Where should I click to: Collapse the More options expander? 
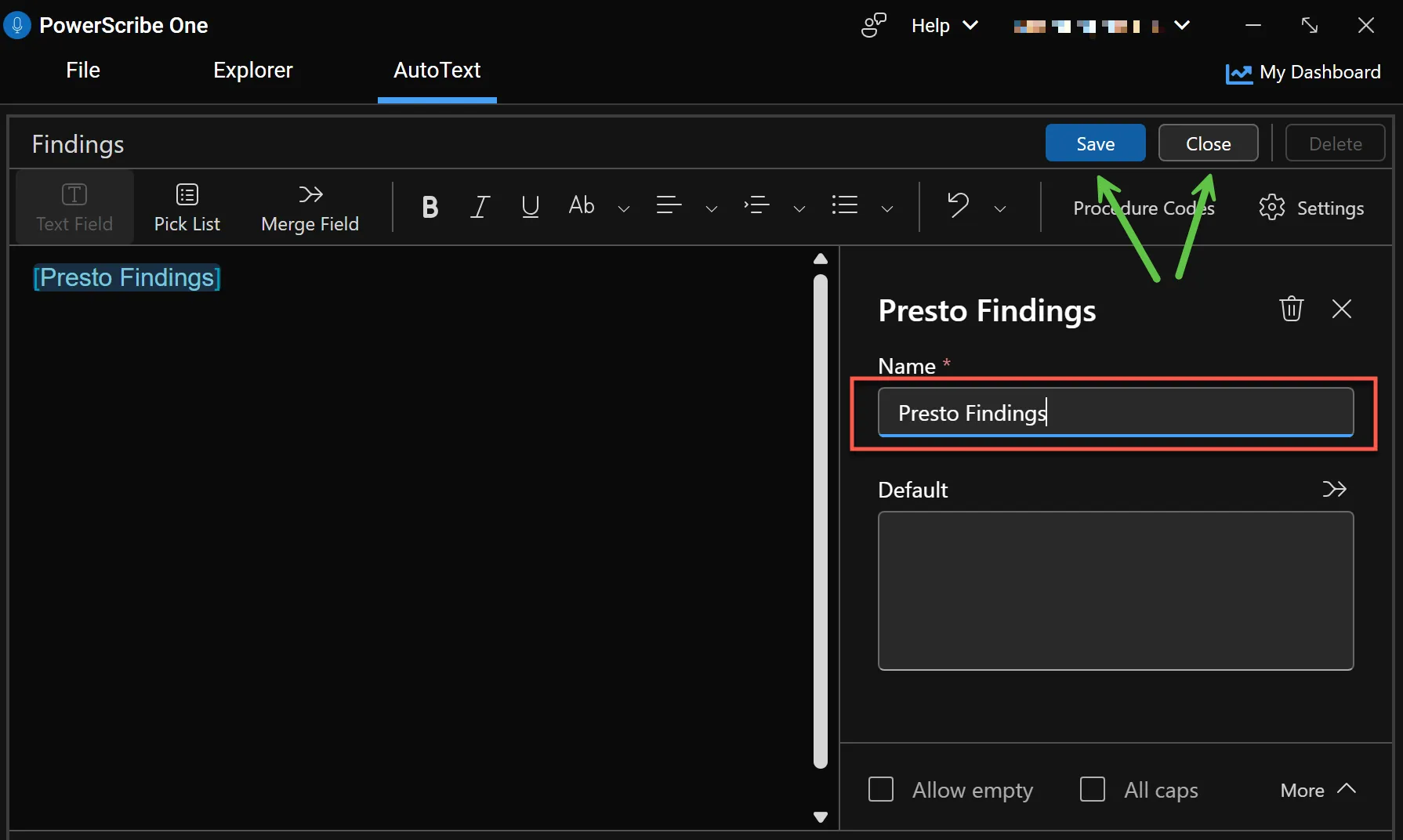(1318, 790)
